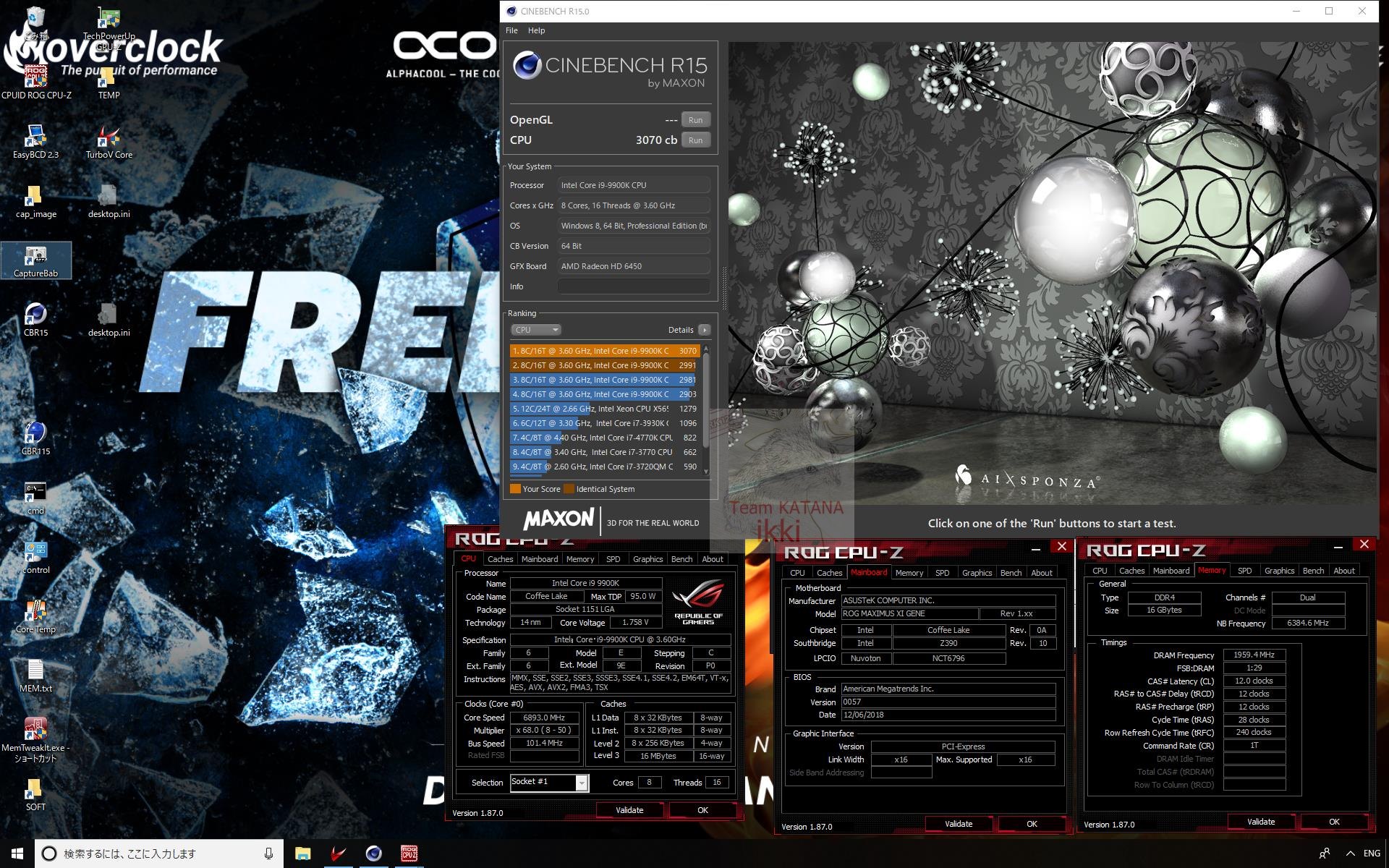The image size is (1389, 868).
Task: Launch TurboV Core desktop shortcut
Action: point(109,141)
